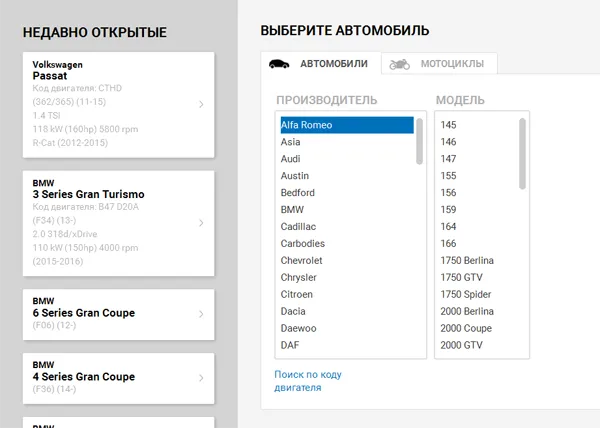Viewport: 600px width, 428px height.
Task: Click the chevron on 4 Series Gran Coupe
Action: coord(201,378)
